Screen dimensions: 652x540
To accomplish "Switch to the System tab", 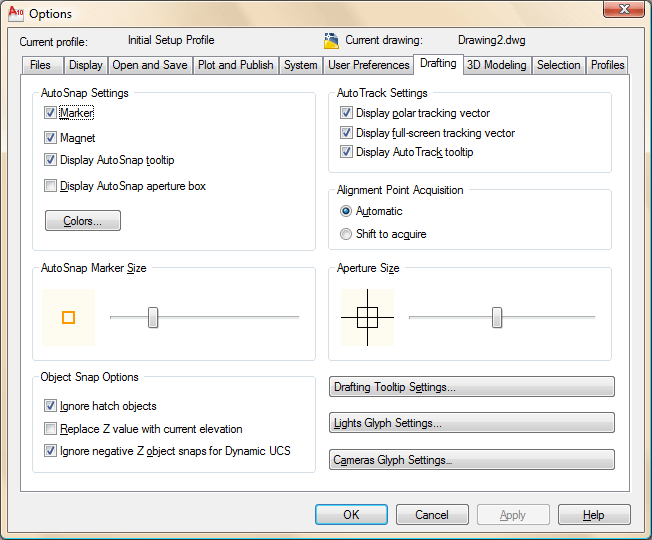I will pos(301,65).
